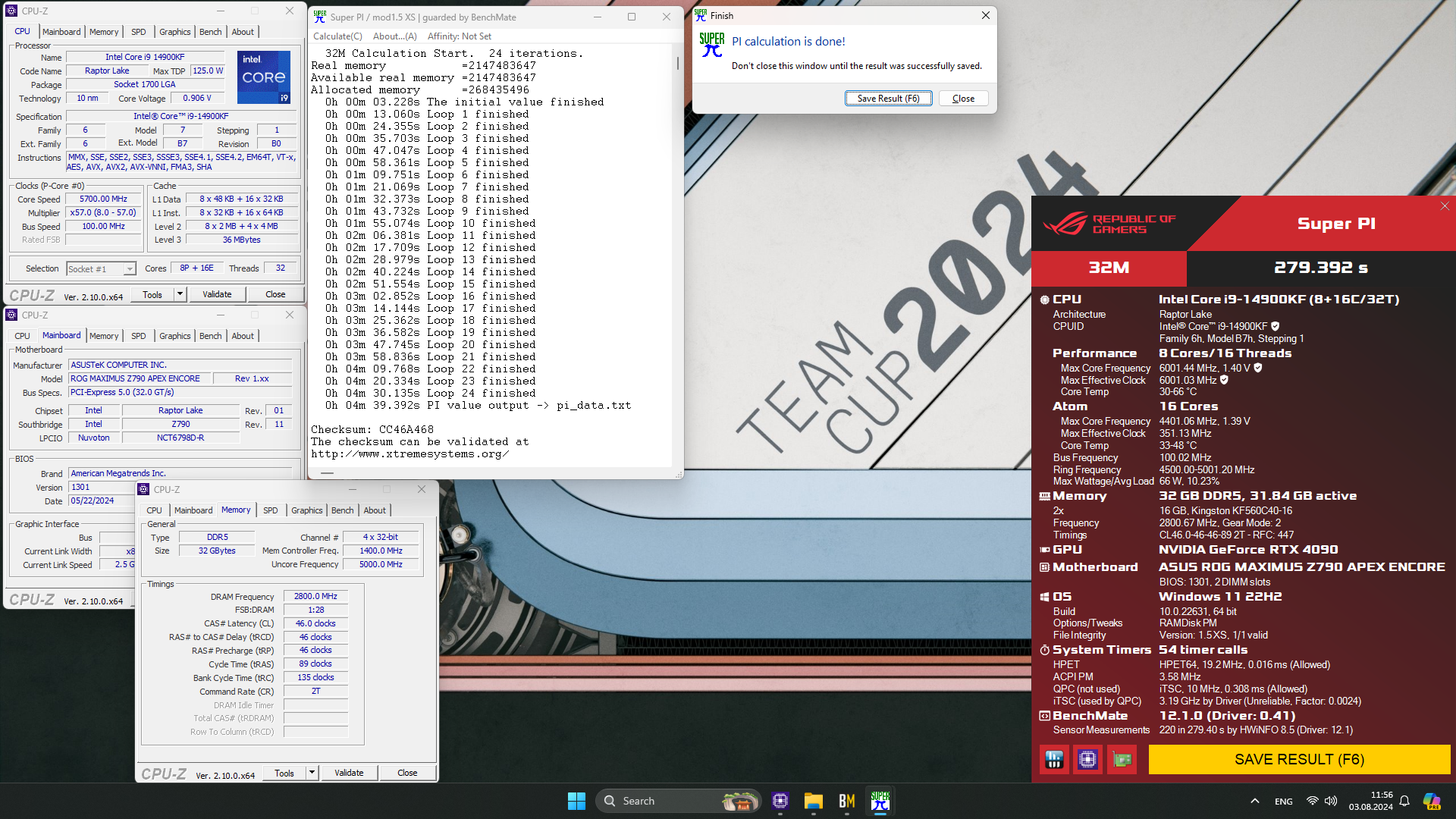Open File Explorer from the taskbar

[x=814, y=801]
